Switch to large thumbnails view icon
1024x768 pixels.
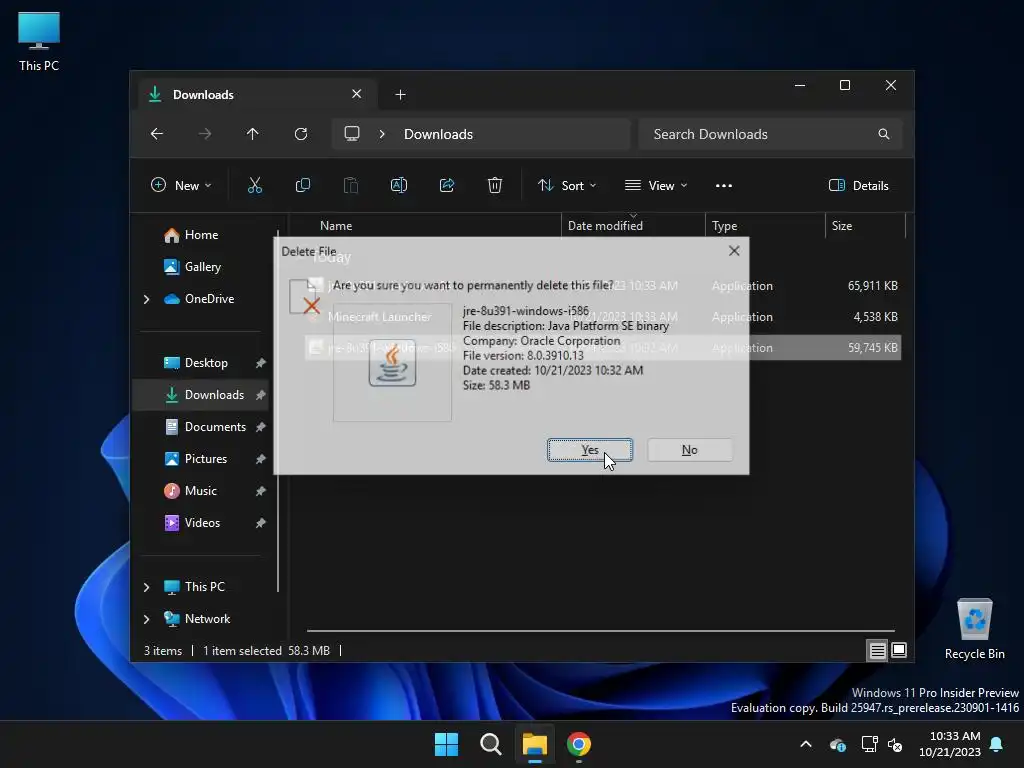pos(899,650)
